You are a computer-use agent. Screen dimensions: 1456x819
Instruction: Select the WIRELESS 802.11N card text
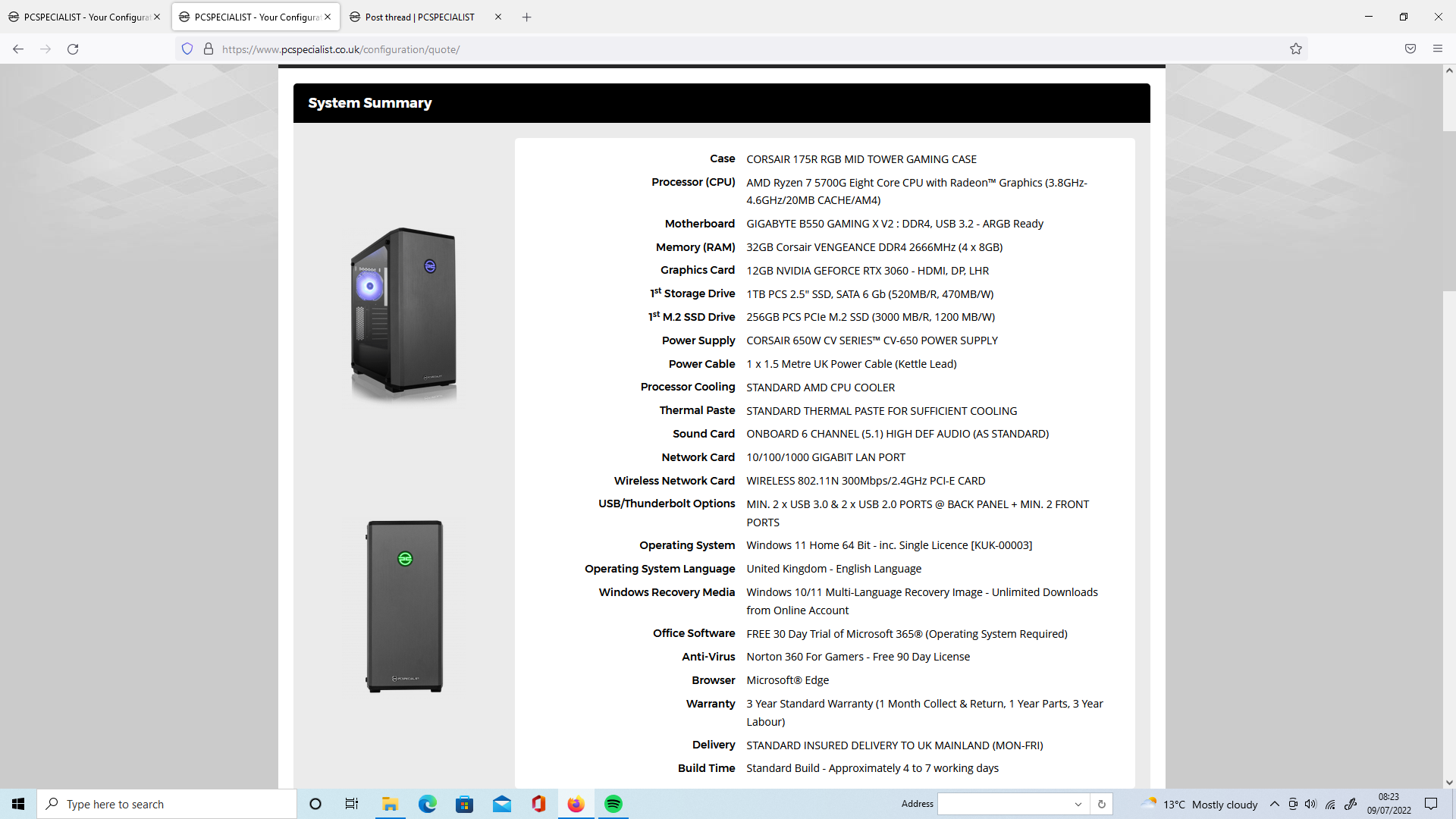tap(866, 481)
